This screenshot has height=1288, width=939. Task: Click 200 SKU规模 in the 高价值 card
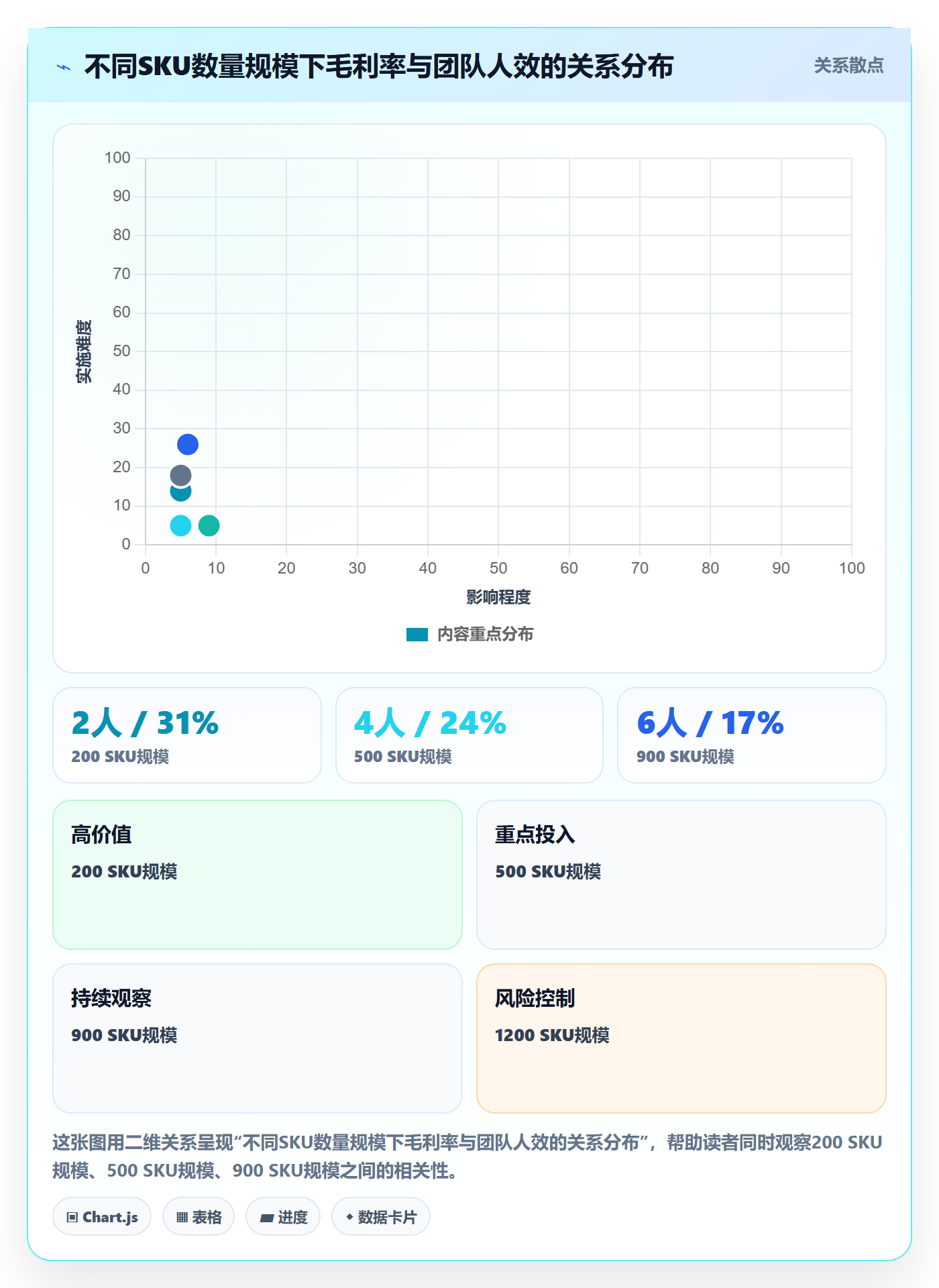click(x=124, y=871)
